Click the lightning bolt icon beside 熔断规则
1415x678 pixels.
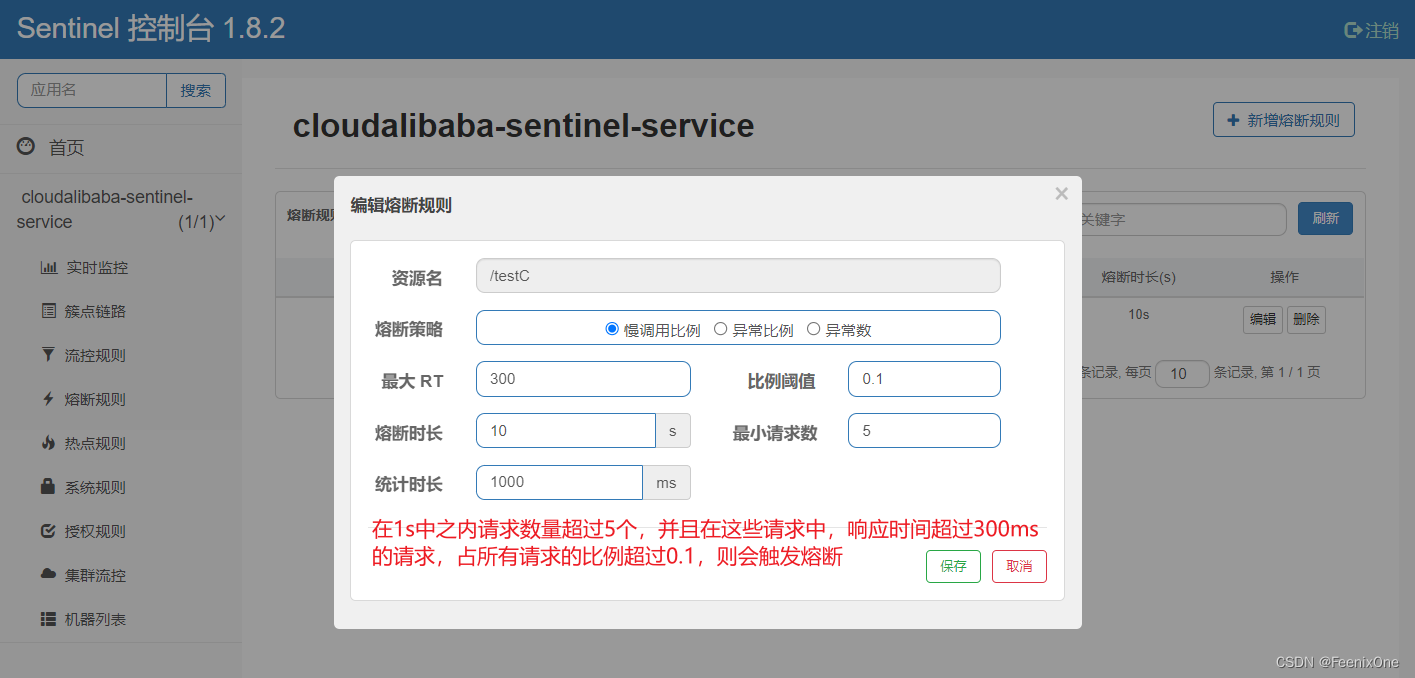(x=48, y=399)
